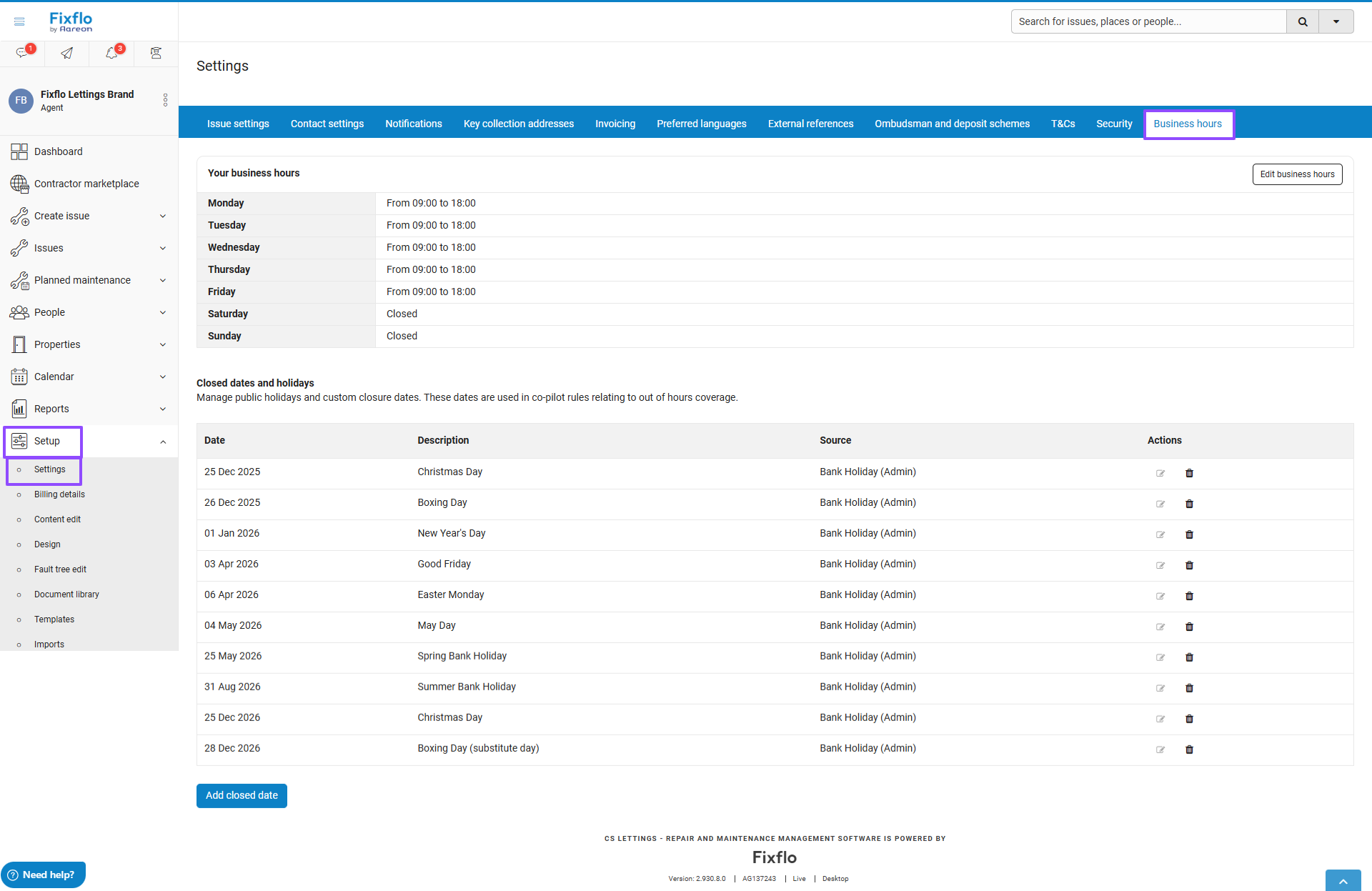Image resolution: width=1372 pixels, height=891 pixels.
Task: Open the notifications bell icon
Action: coord(111,53)
